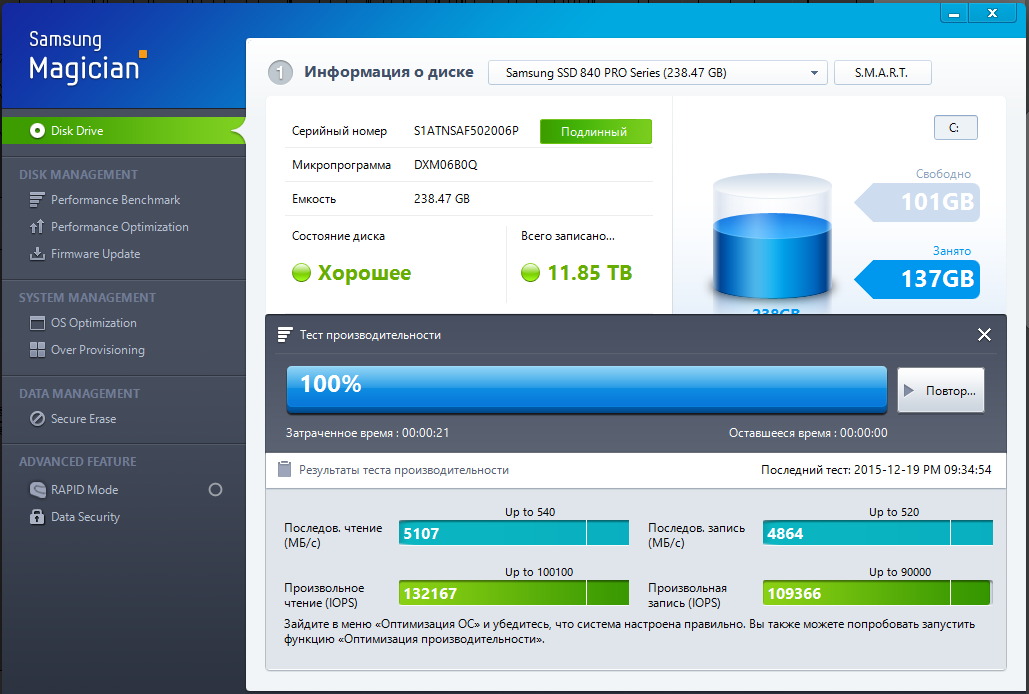1029x694 pixels.
Task: Click the sequential write 4864 bar
Action: click(x=877, y=533)
